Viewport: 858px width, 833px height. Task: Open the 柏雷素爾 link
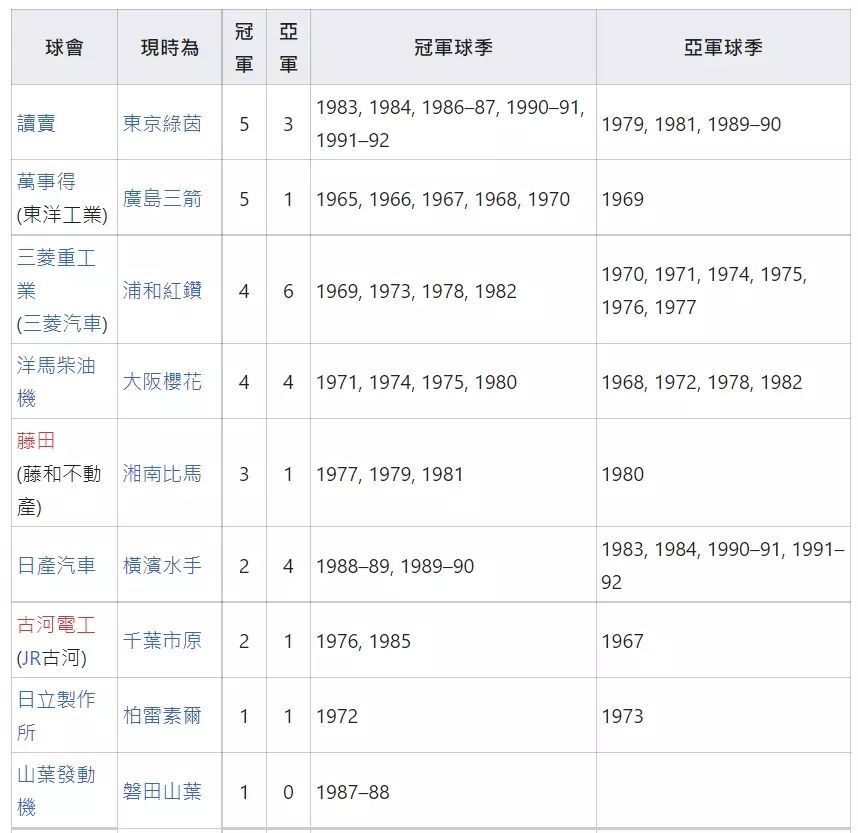coord(162,715)
